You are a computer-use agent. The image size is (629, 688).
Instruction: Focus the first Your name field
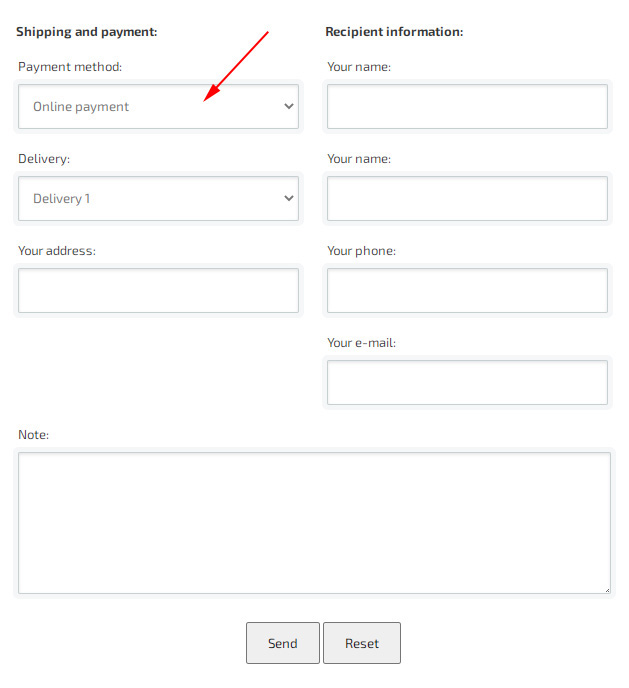click(467, 107)
